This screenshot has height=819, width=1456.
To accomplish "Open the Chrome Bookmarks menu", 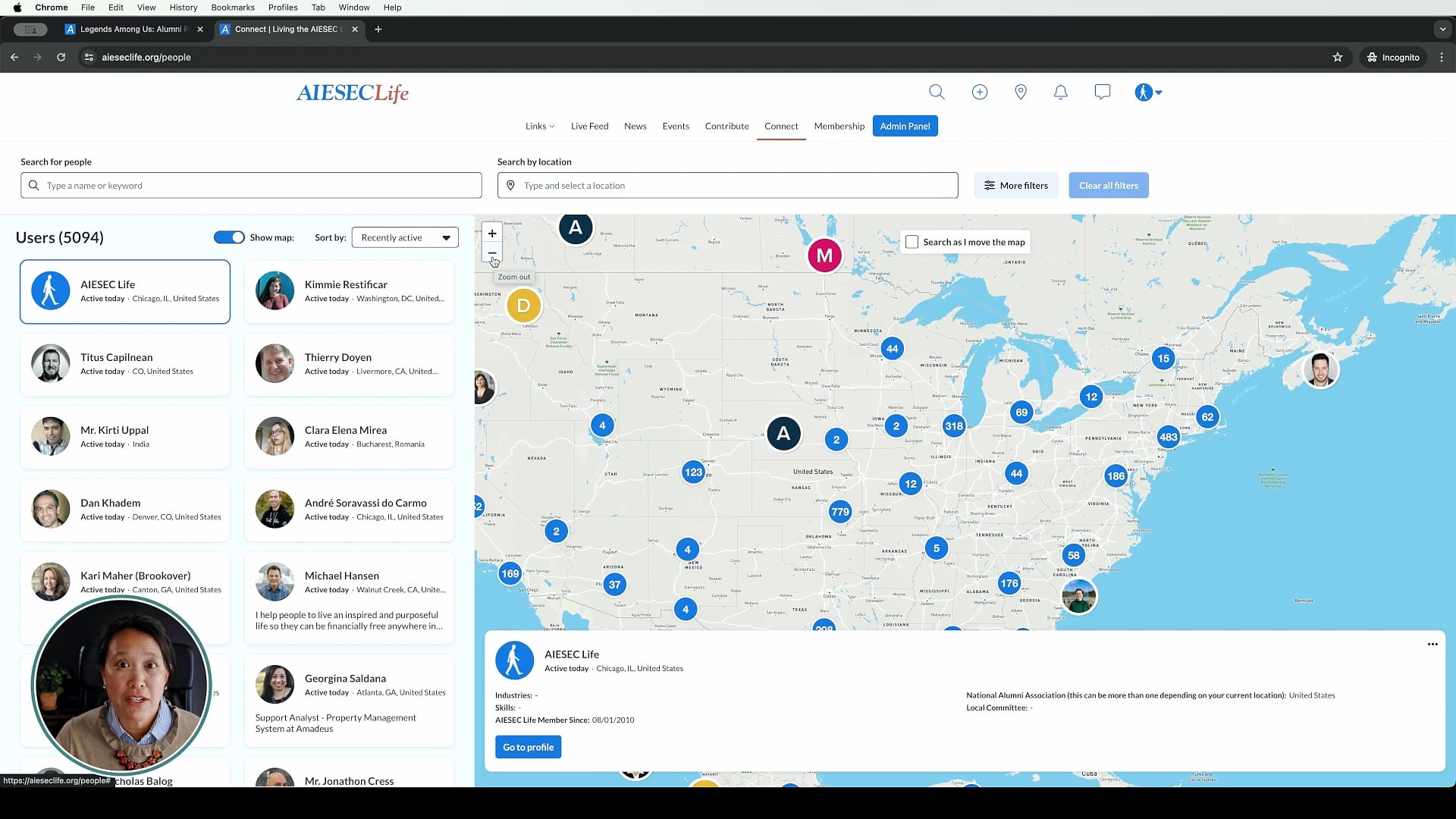I will click(x=233, y=8).
